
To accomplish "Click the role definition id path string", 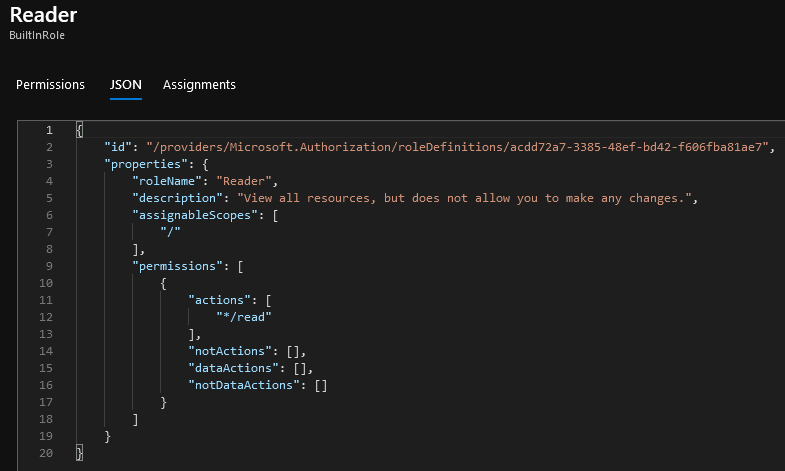I will pyautogui.click(x=457, y=147).
